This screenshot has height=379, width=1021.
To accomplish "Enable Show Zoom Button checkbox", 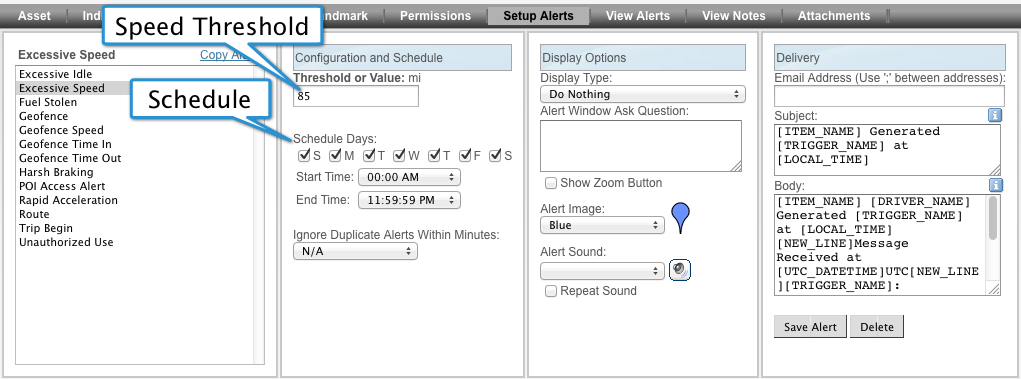I will click(x=551, y=183).
